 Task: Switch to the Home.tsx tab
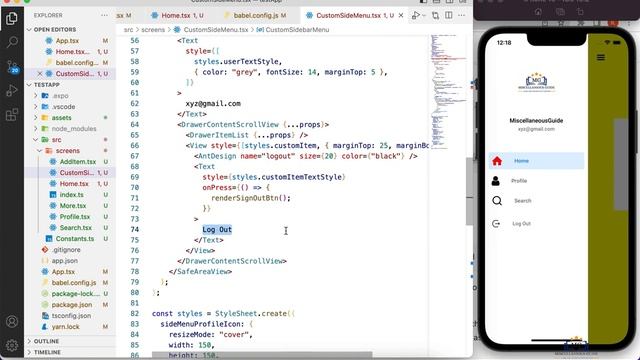(x=177, y=16)
